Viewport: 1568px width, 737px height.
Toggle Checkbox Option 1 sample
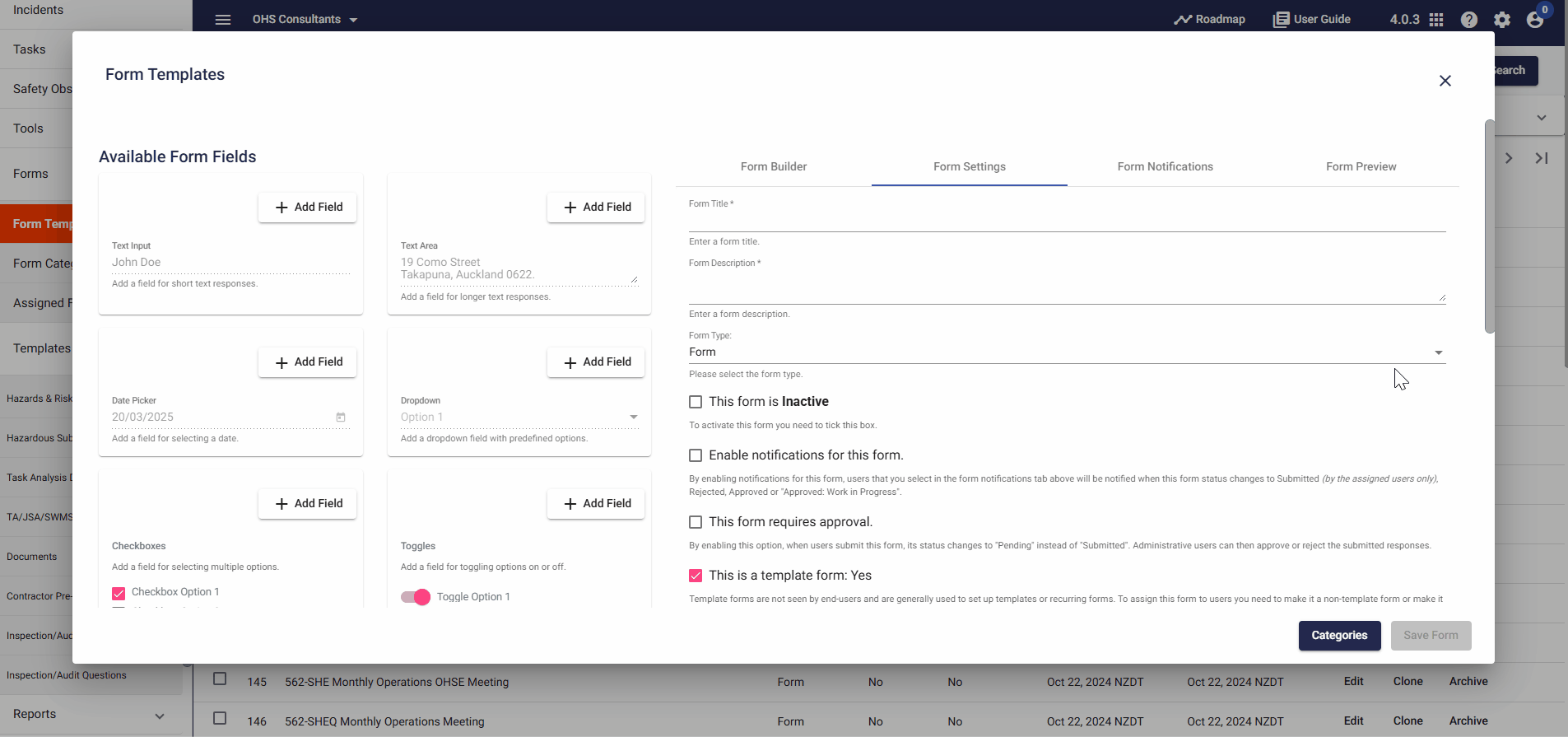(119, 593)
